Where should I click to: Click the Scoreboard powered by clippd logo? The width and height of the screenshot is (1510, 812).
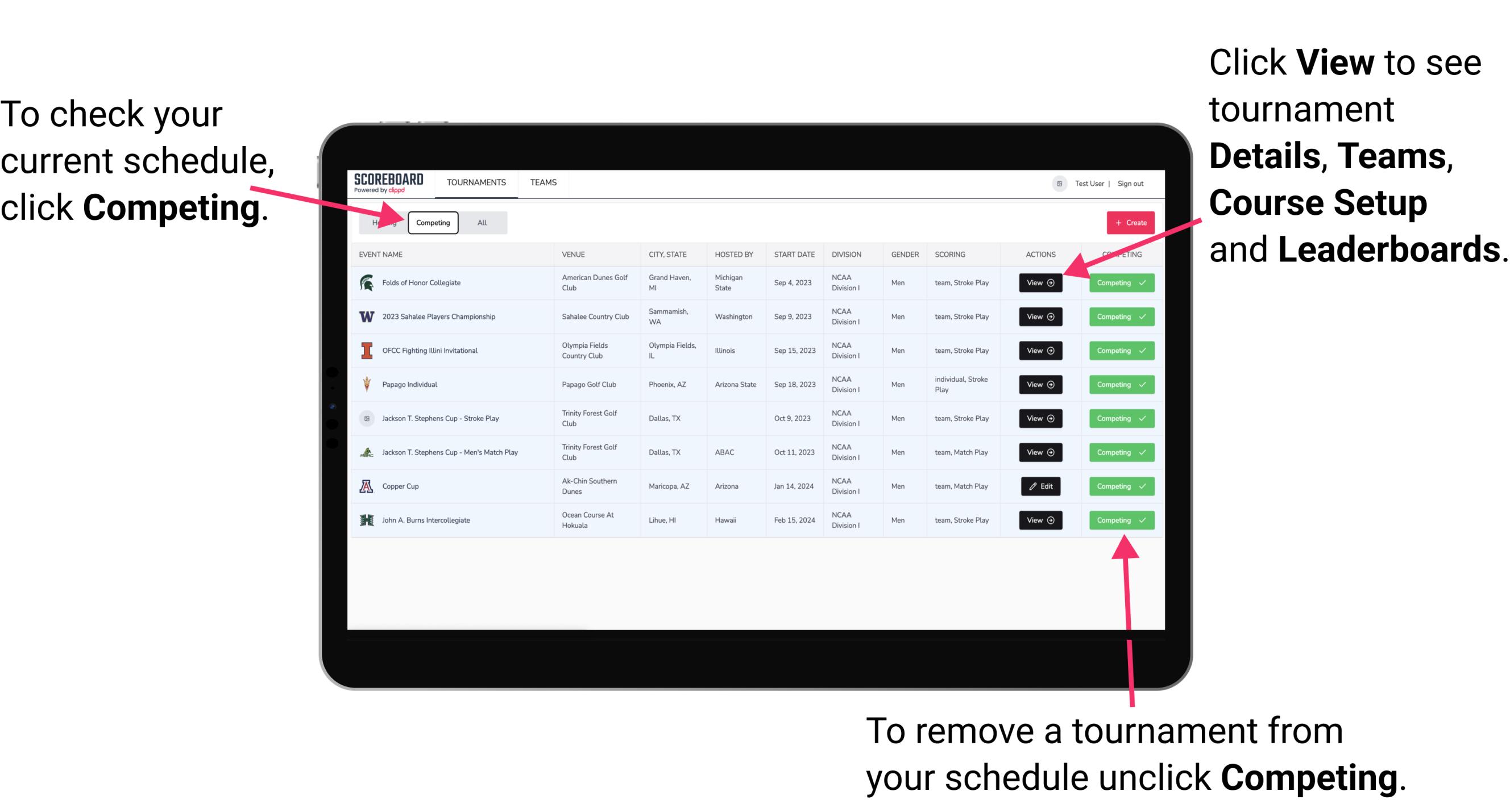click(391, 183)
